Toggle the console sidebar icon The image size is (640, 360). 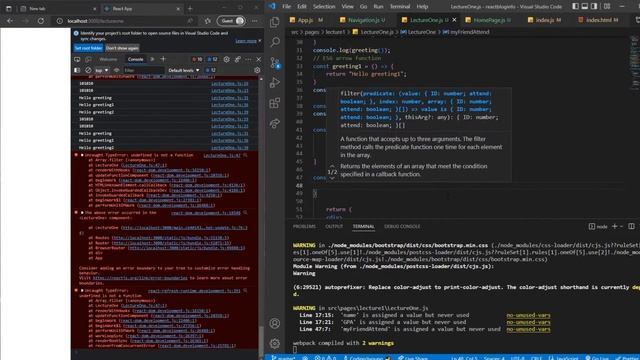(x=77, y=70)
